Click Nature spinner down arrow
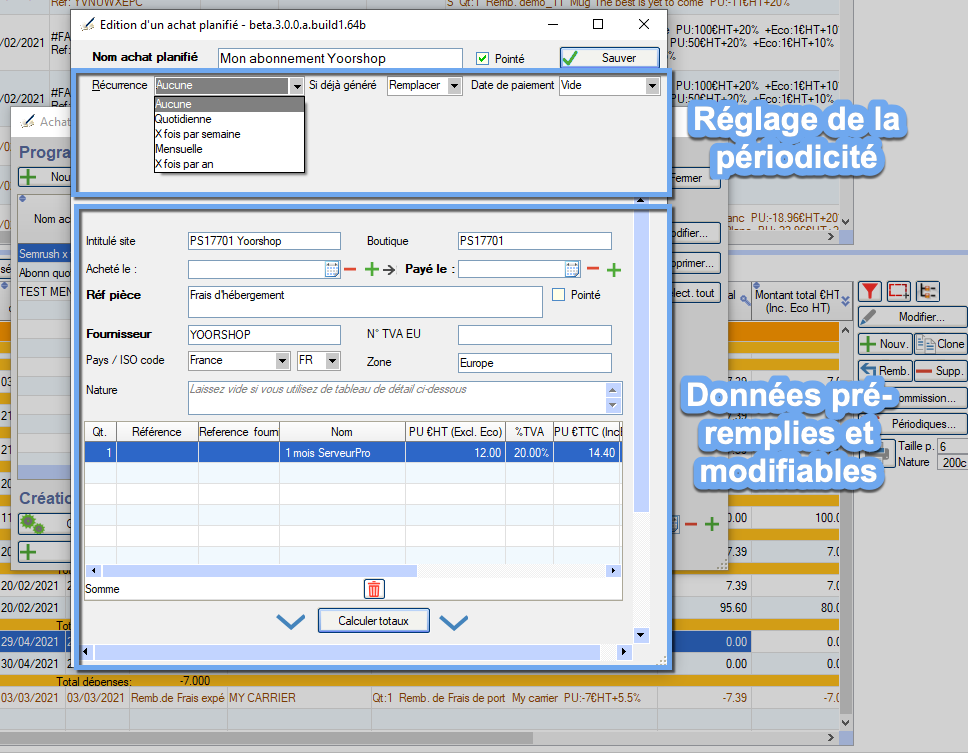Screen dimensions: 968x753 click(613, 406)
